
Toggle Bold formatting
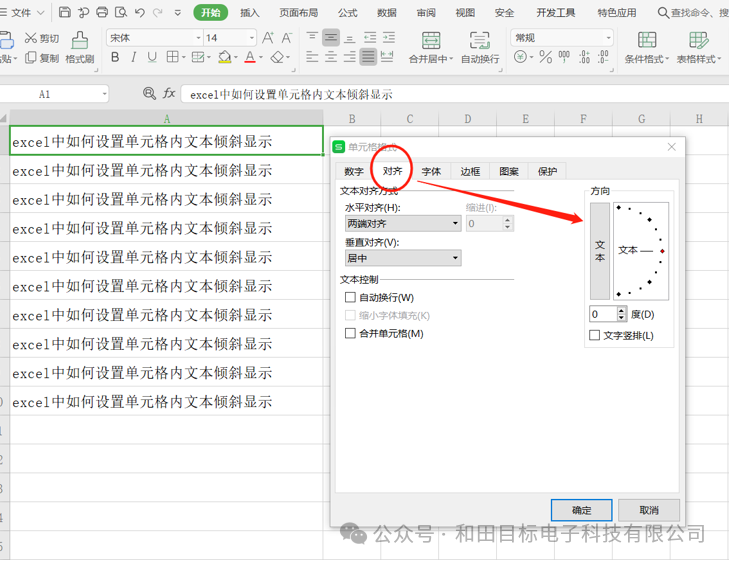coord(115,57)
